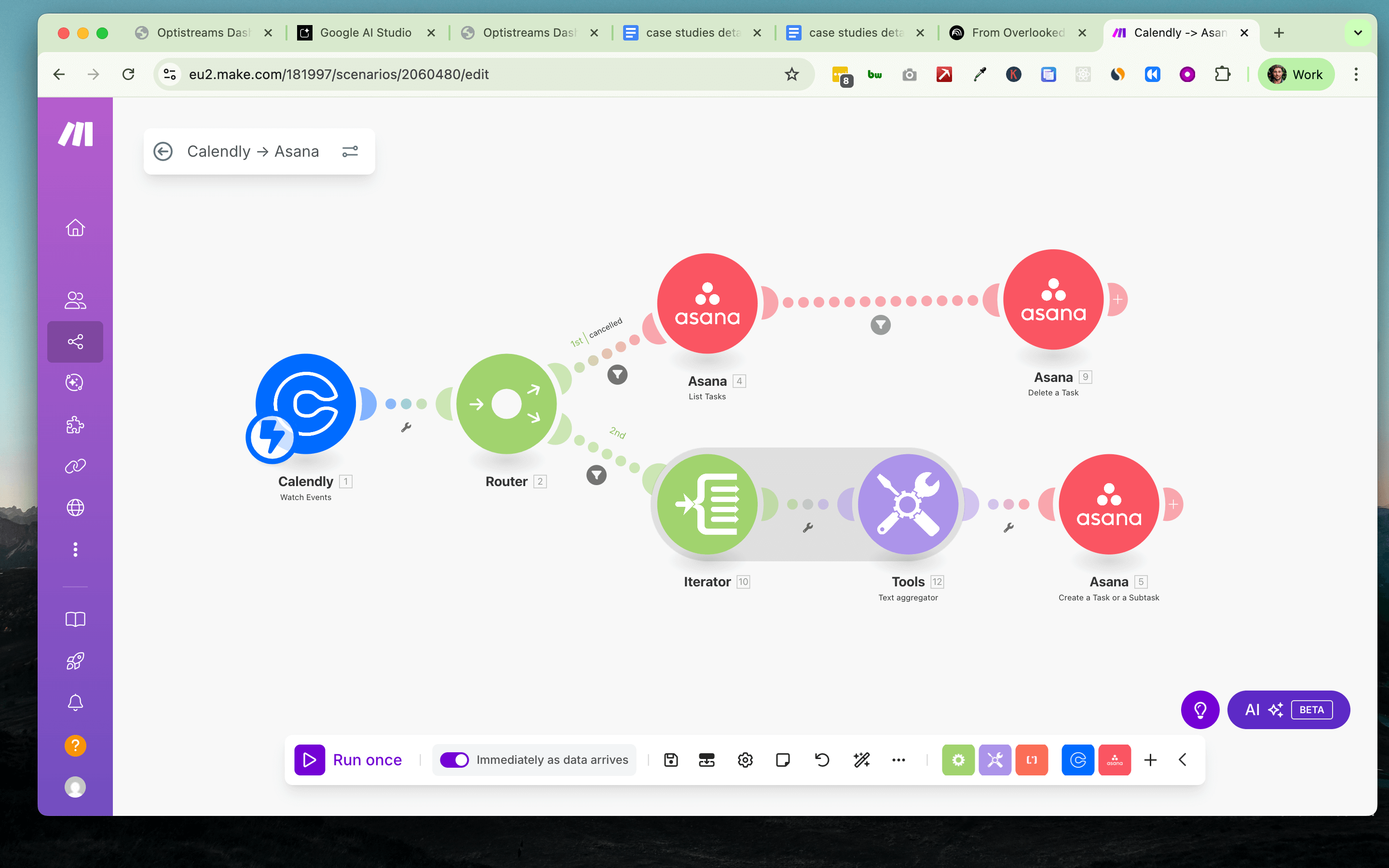Open Chrome three-dot menu
1389x868 pixels.
click(x=1356, y=74)
